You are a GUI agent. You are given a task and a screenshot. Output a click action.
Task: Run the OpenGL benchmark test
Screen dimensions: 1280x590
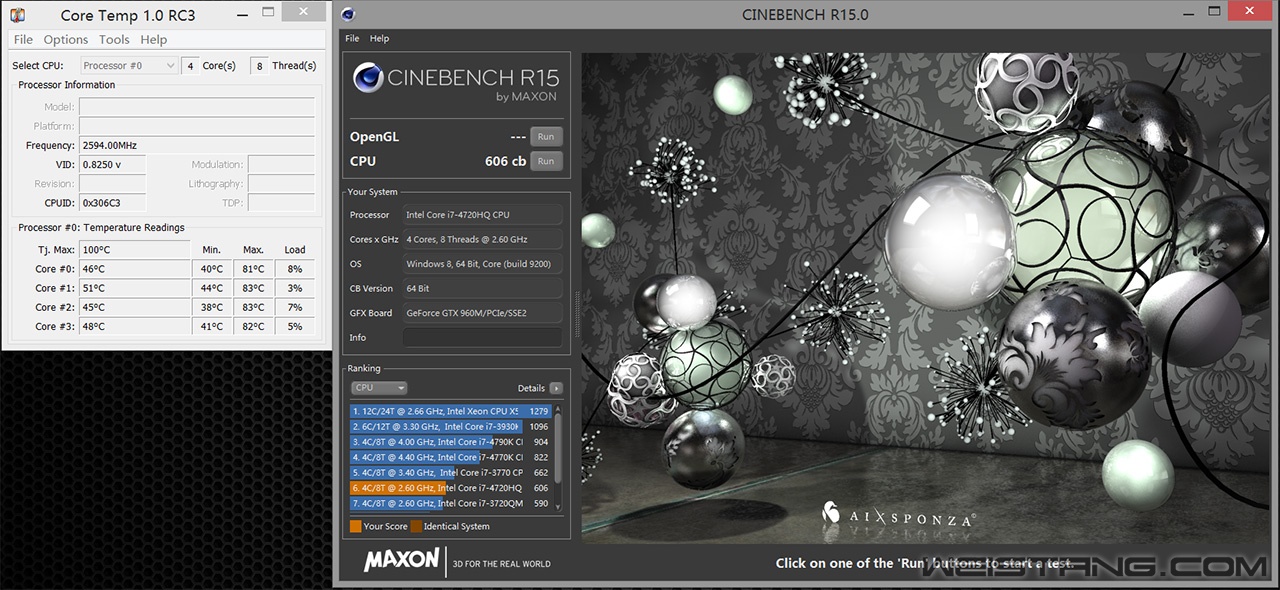click(x=546, y=137)
